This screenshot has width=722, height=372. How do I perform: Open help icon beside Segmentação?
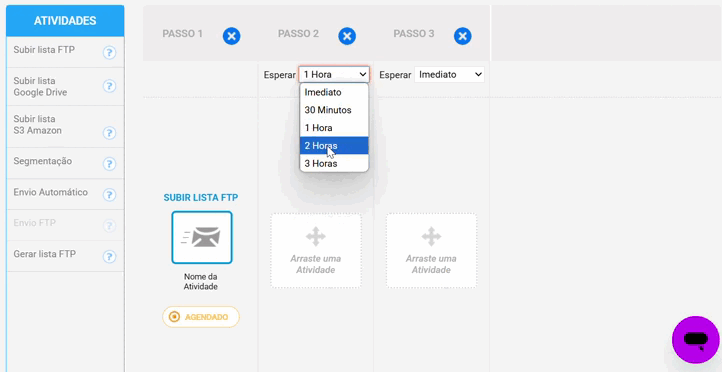[109, 164]
